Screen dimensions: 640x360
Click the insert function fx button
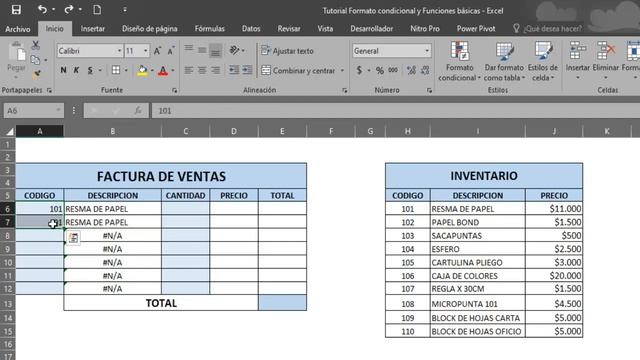pos(138,111)
